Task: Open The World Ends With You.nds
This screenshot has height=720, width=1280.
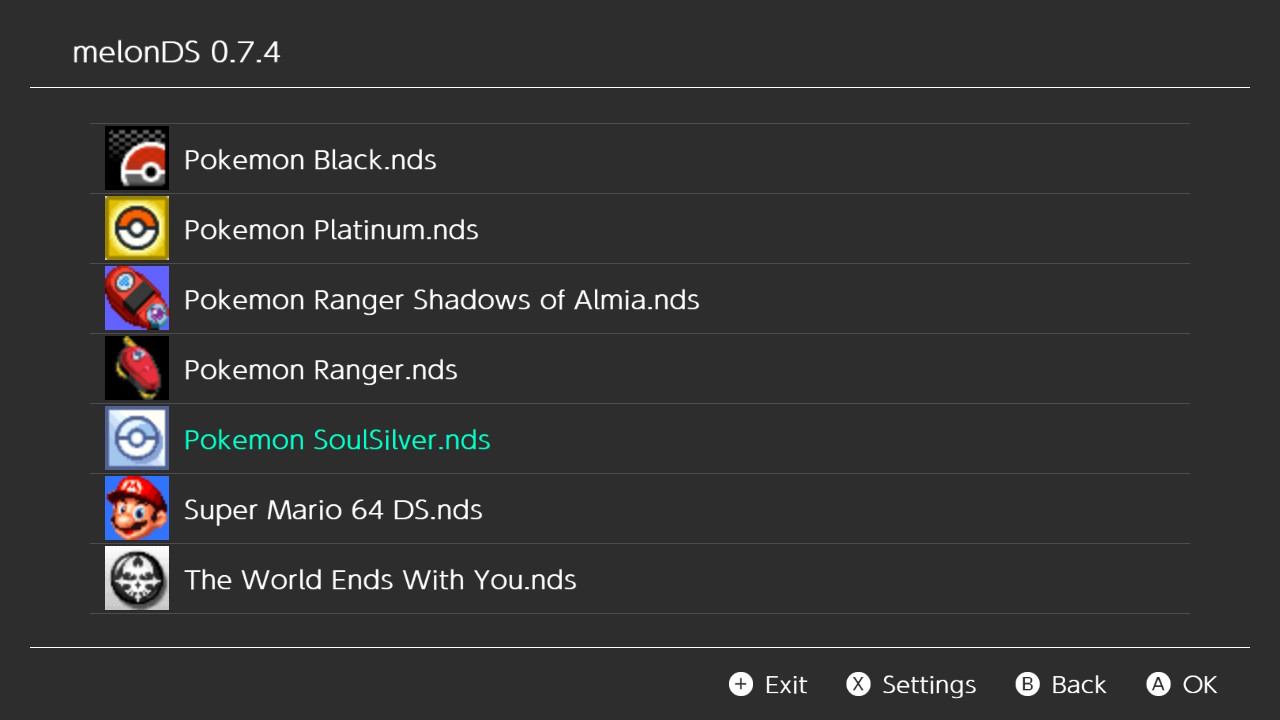Action: coord(380,580)
